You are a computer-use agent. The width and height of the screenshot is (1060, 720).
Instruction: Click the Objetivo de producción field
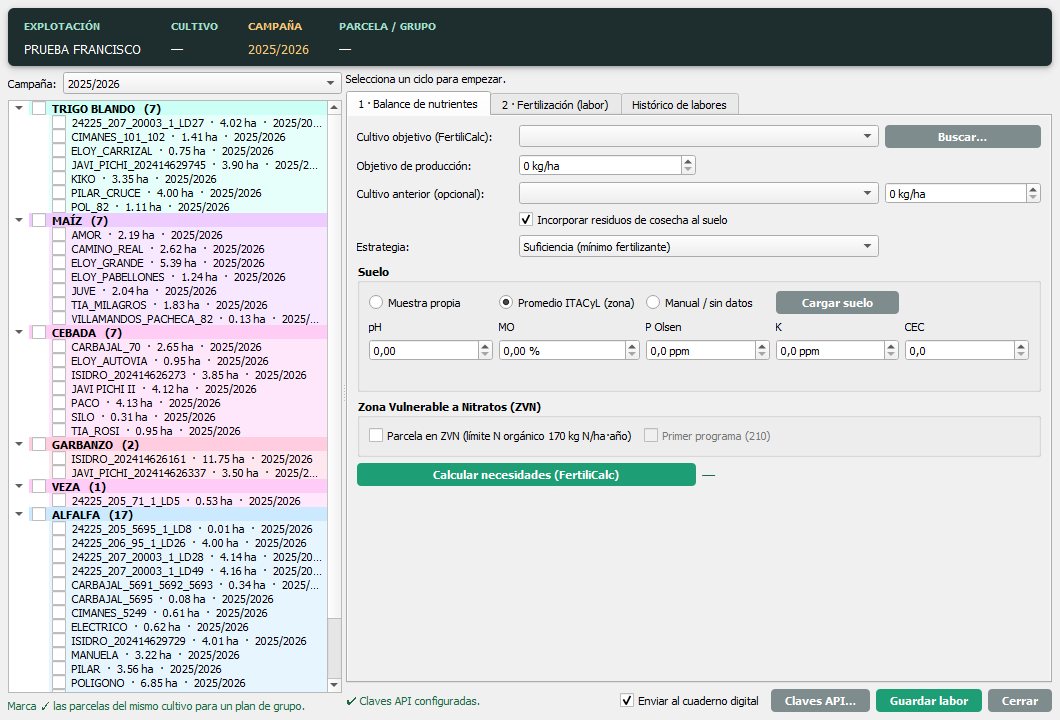tap(600, 166)
